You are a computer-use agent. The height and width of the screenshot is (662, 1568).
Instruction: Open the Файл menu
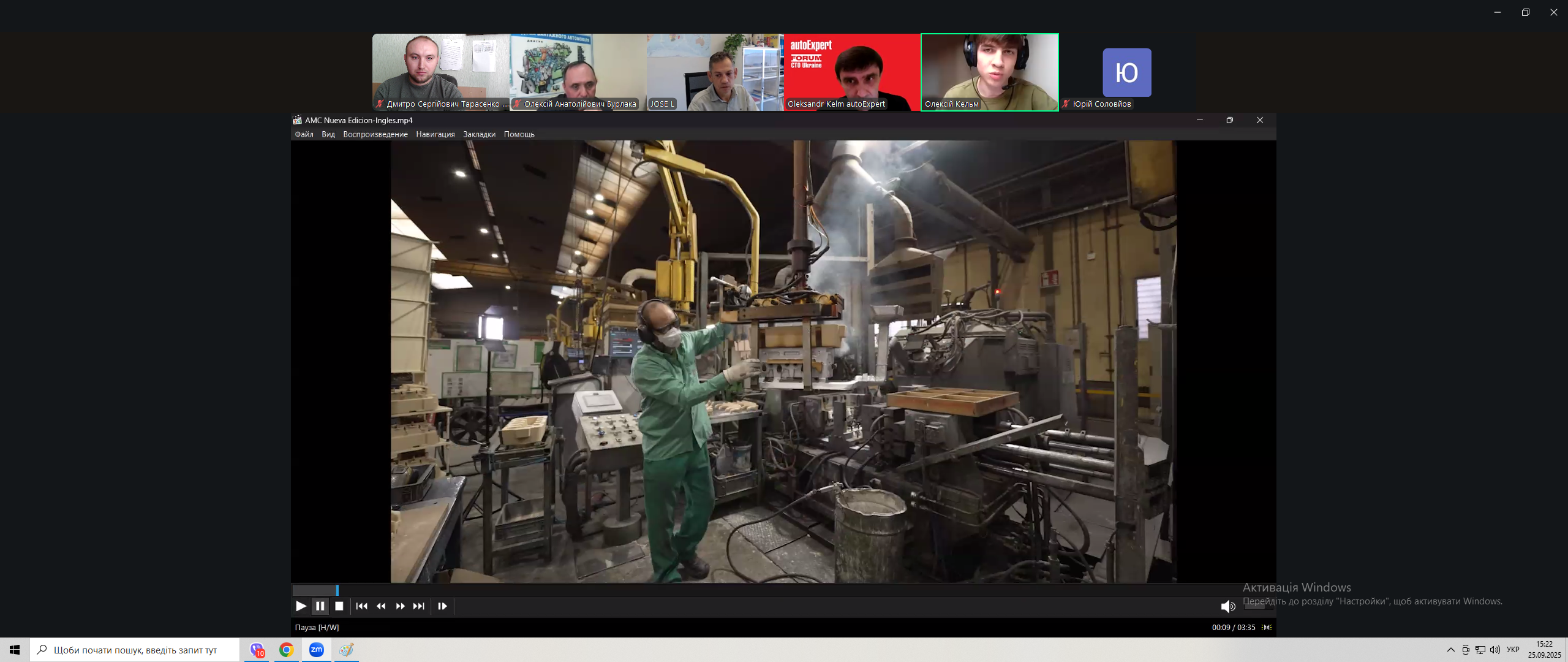coord(304,134)
